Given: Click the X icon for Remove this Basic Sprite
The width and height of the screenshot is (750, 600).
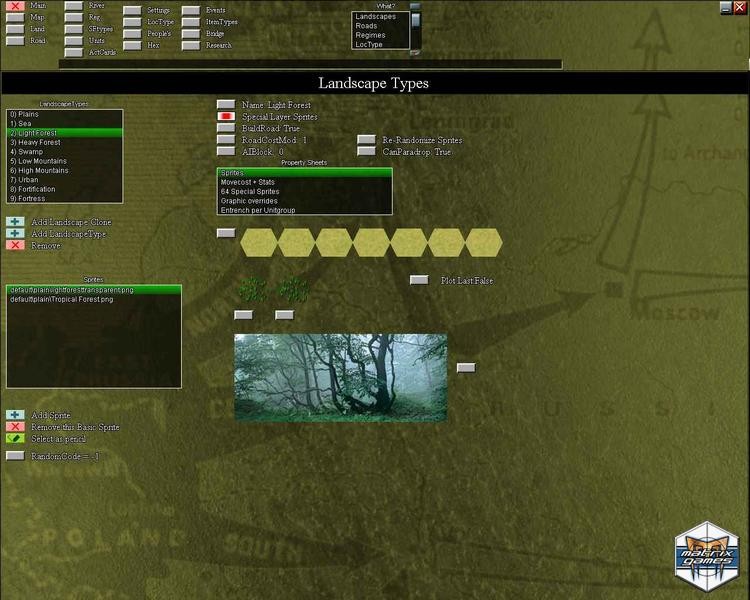Looking at the screenshot, I should pos(15,427).
